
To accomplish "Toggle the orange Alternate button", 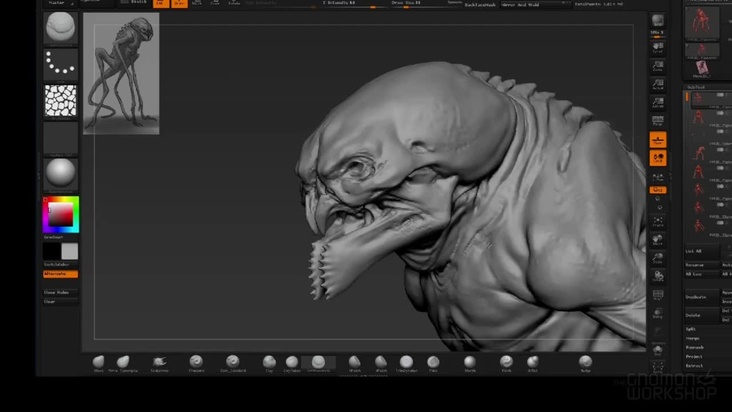I will click(x=60, y=274).
